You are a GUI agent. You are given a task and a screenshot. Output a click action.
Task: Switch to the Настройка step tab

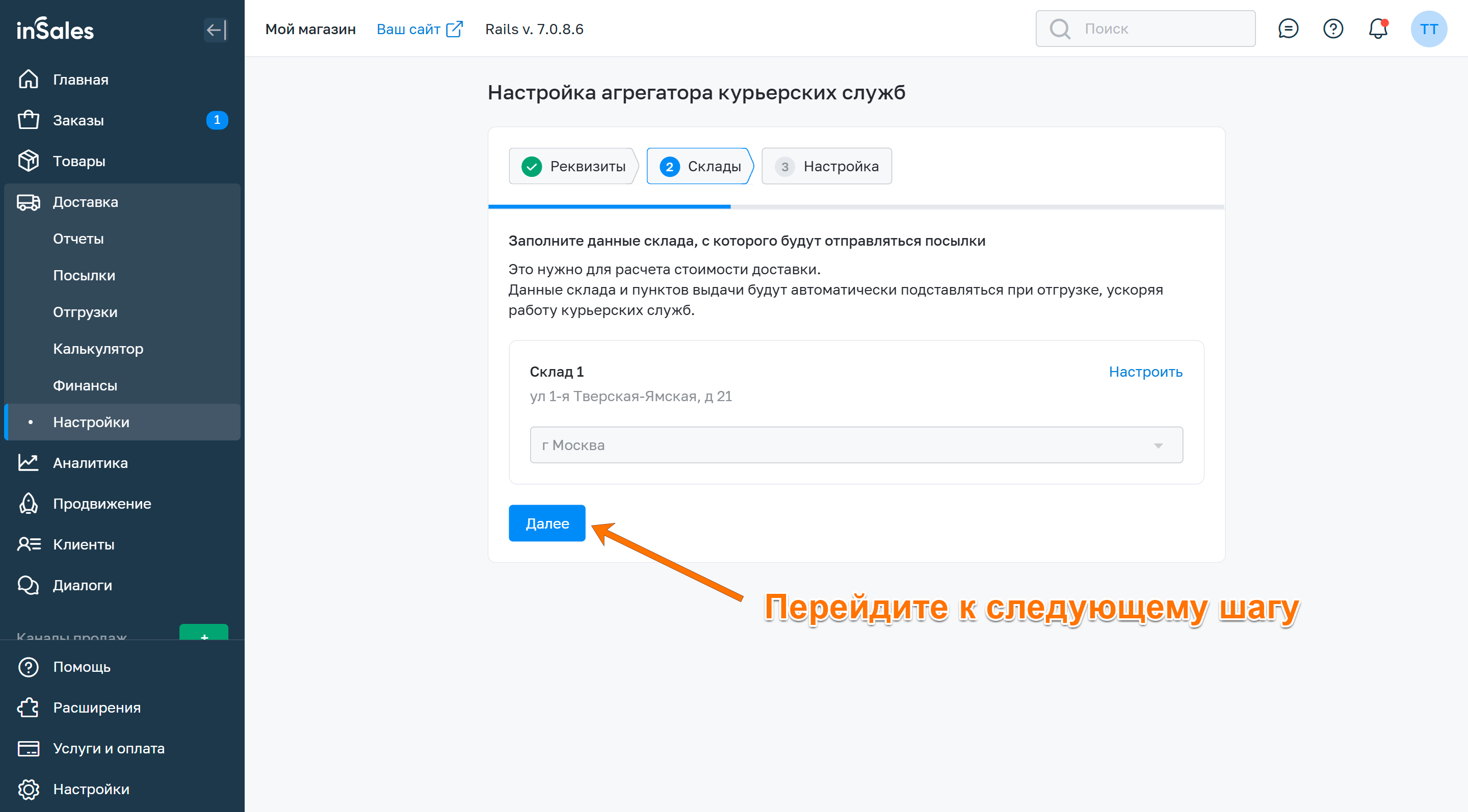coord(826,166)
